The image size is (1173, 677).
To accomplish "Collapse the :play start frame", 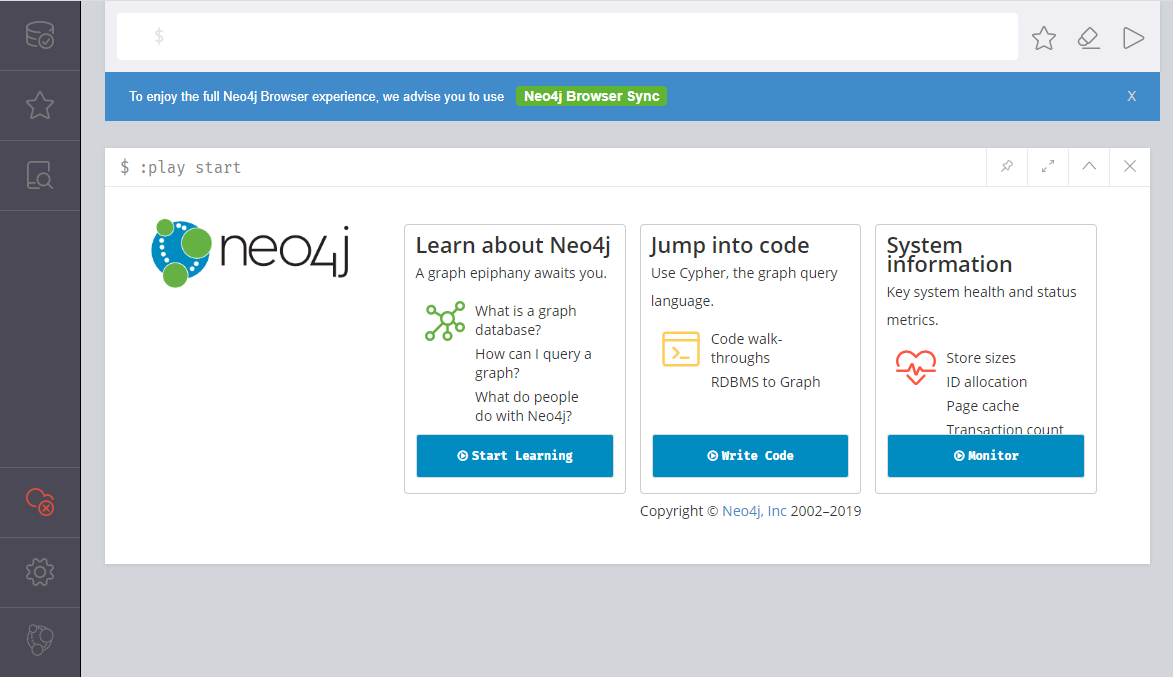I will coord(1089,166).
